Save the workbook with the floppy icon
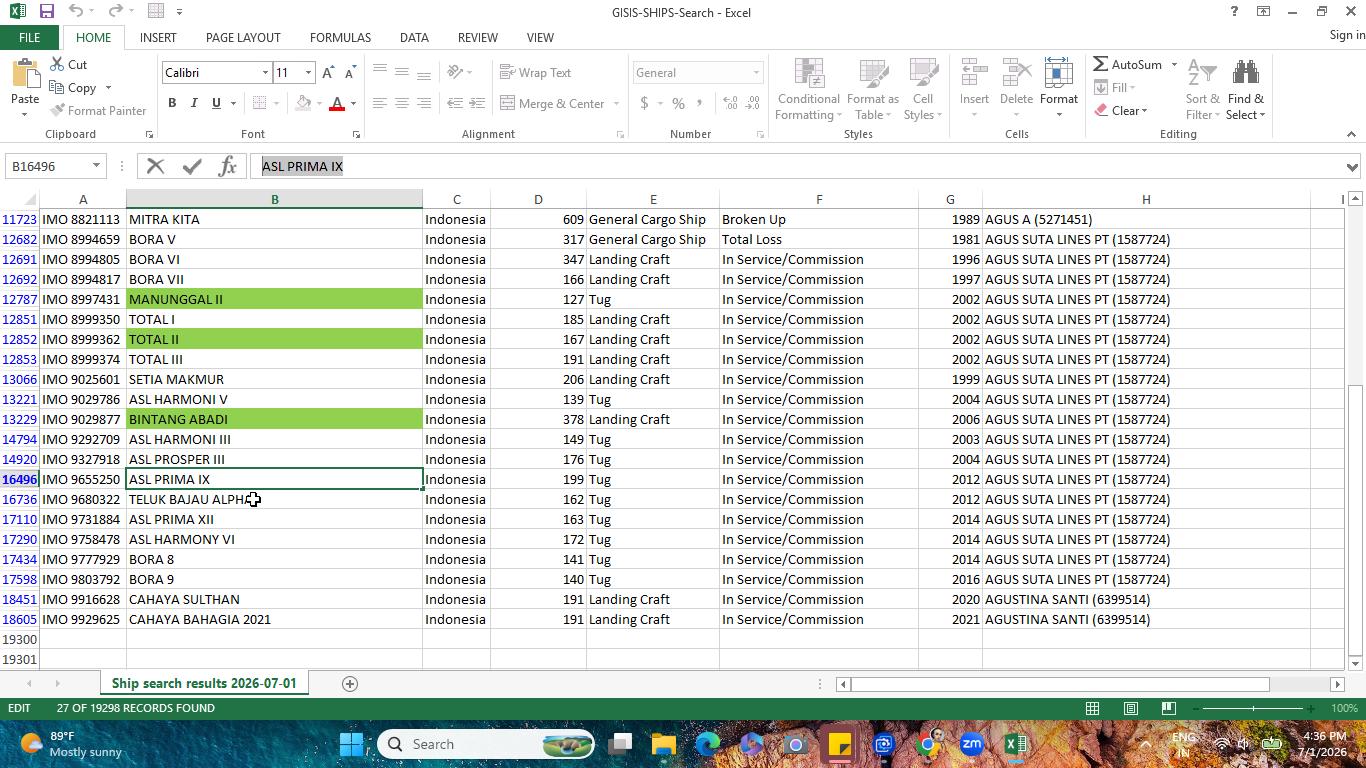1366x768 pixels. coord(46,11)
